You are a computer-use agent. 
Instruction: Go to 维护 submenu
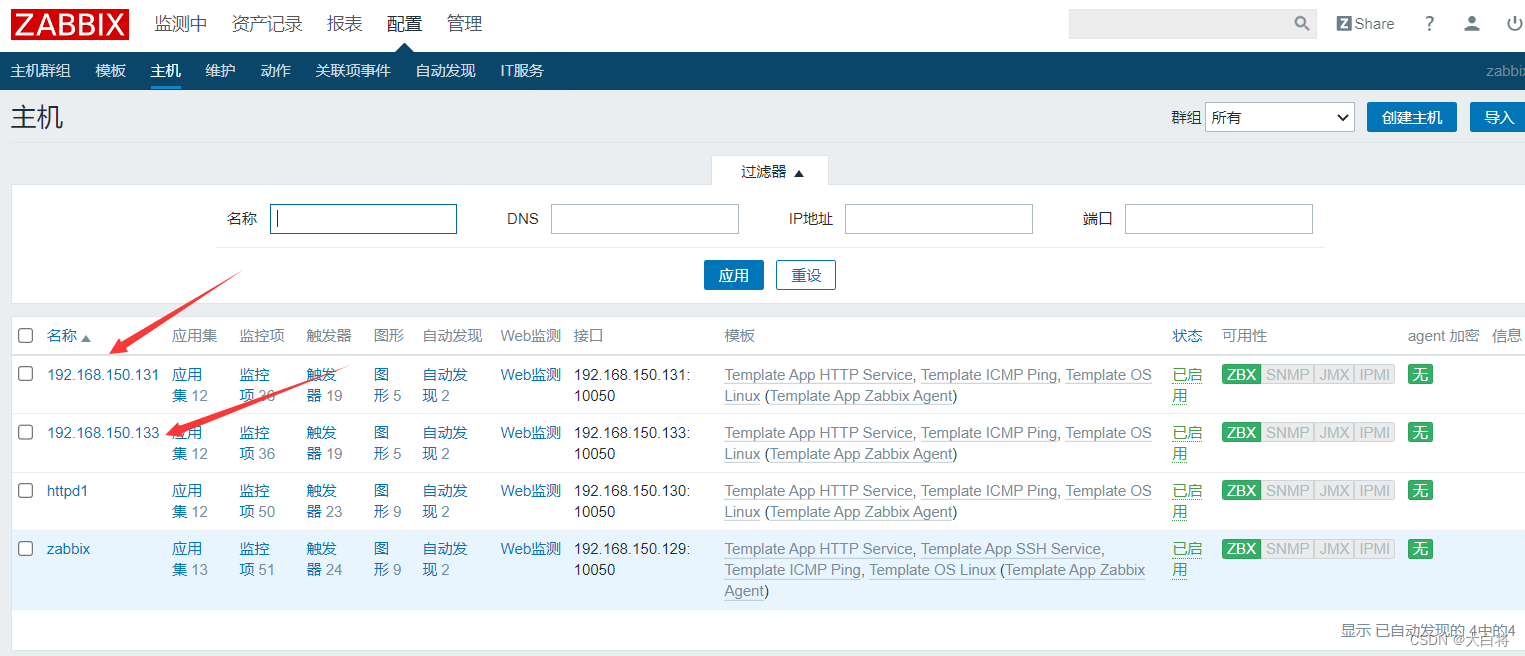point(220,71)
